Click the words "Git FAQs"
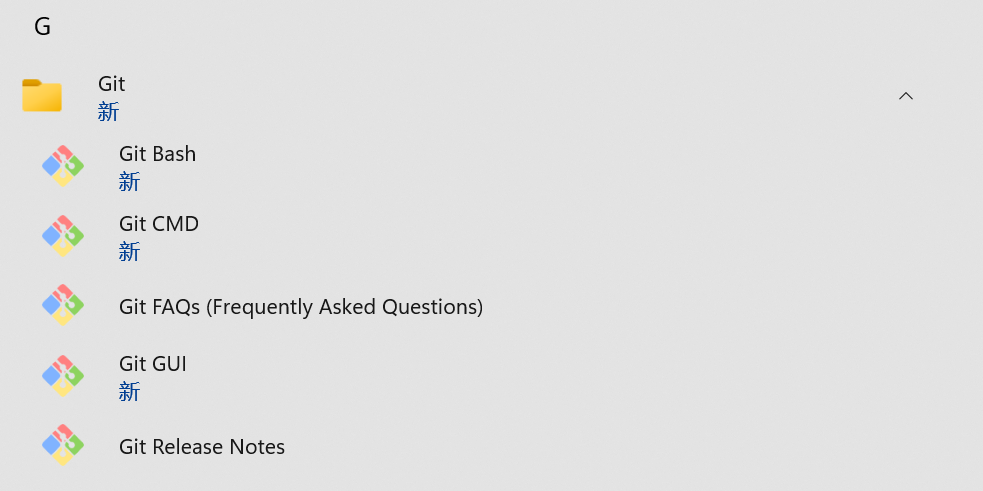The width and height of the screenshot is (983, 491). pyautogui.click(x=160, y=307)
